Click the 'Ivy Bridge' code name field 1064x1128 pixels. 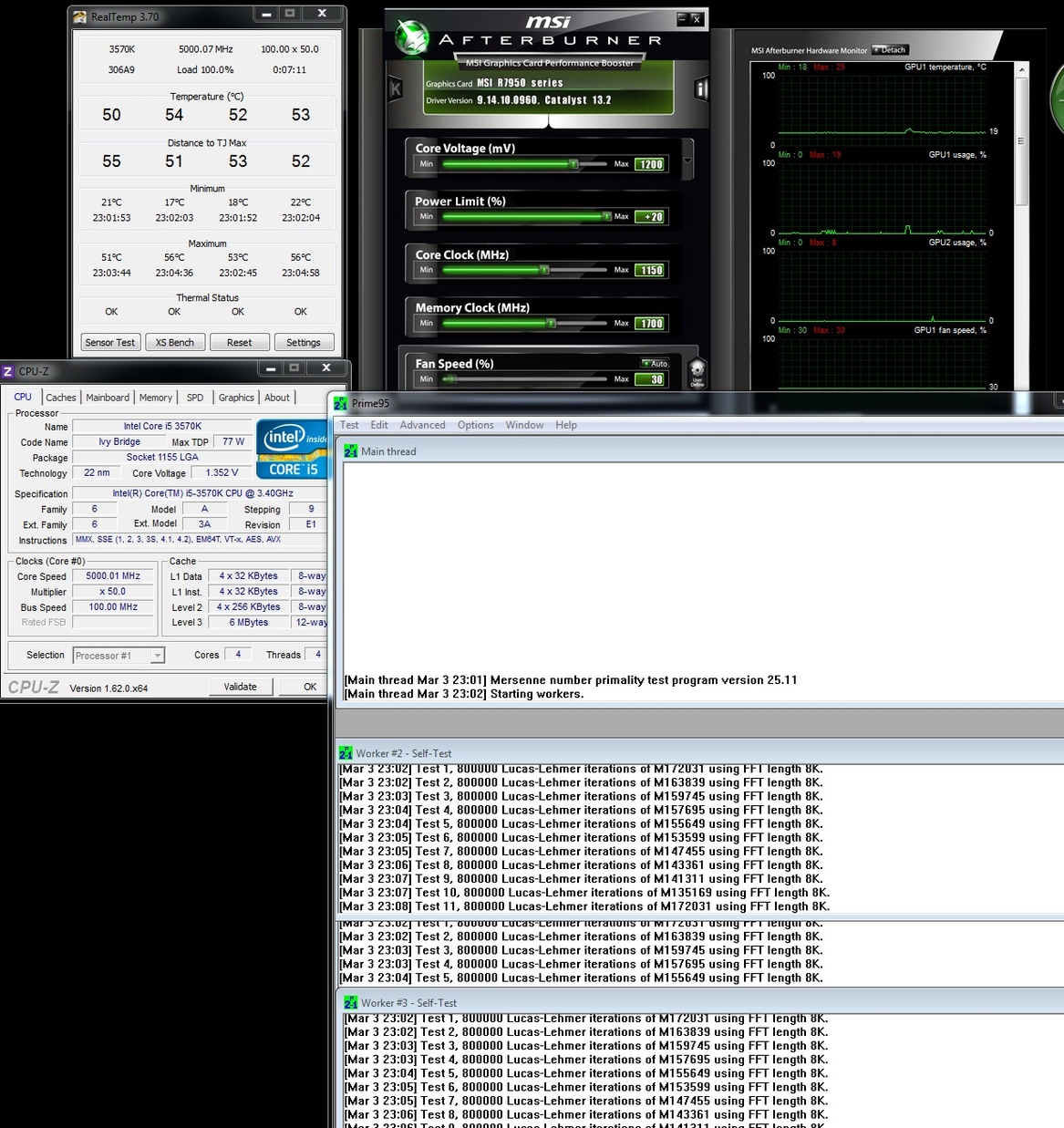click(119, 441)
